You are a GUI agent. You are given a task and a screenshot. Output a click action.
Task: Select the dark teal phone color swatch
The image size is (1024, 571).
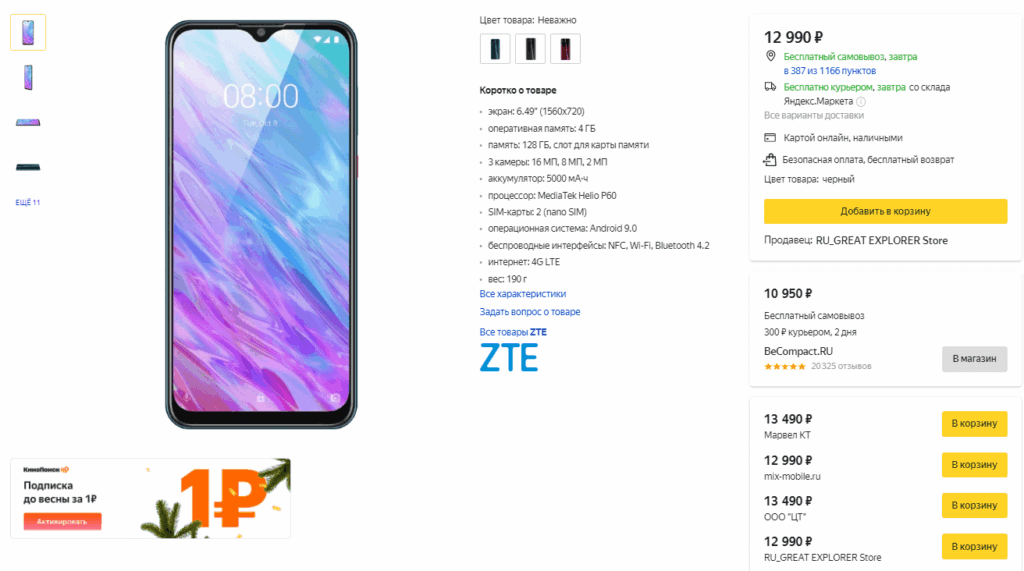click(x=495, y=49)
